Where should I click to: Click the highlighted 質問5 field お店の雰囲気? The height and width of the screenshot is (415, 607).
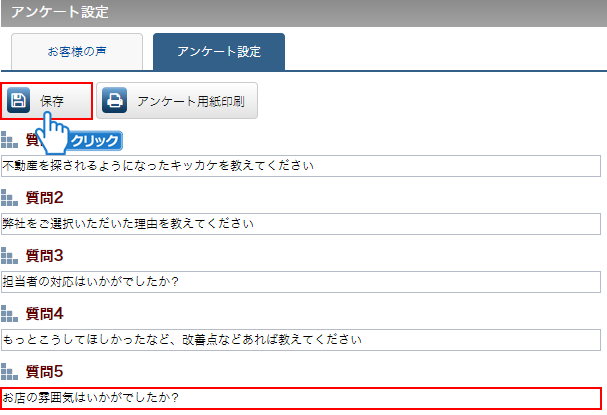pos(300,397)
